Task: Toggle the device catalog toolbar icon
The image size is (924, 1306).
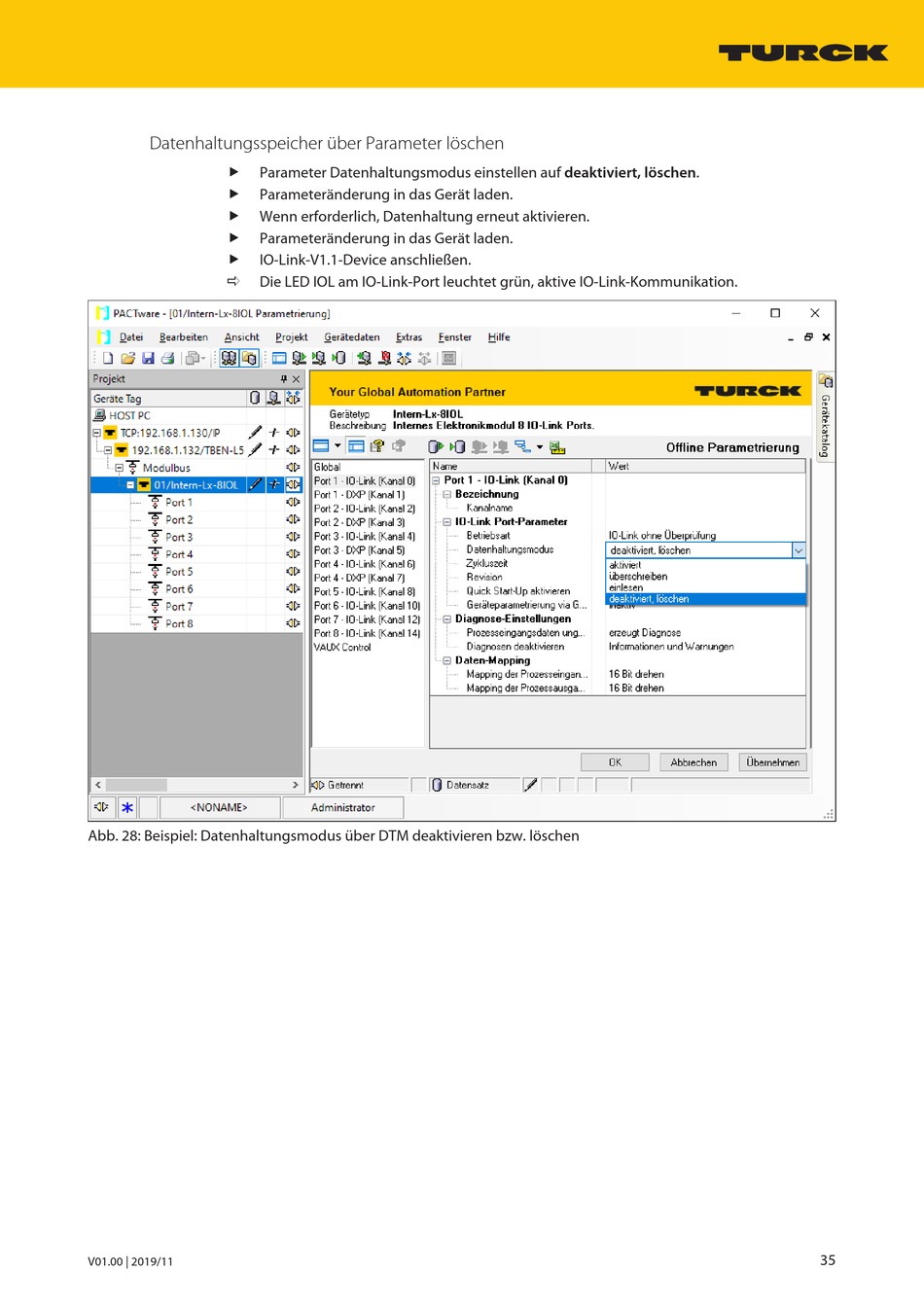Action: pos(249,358)
